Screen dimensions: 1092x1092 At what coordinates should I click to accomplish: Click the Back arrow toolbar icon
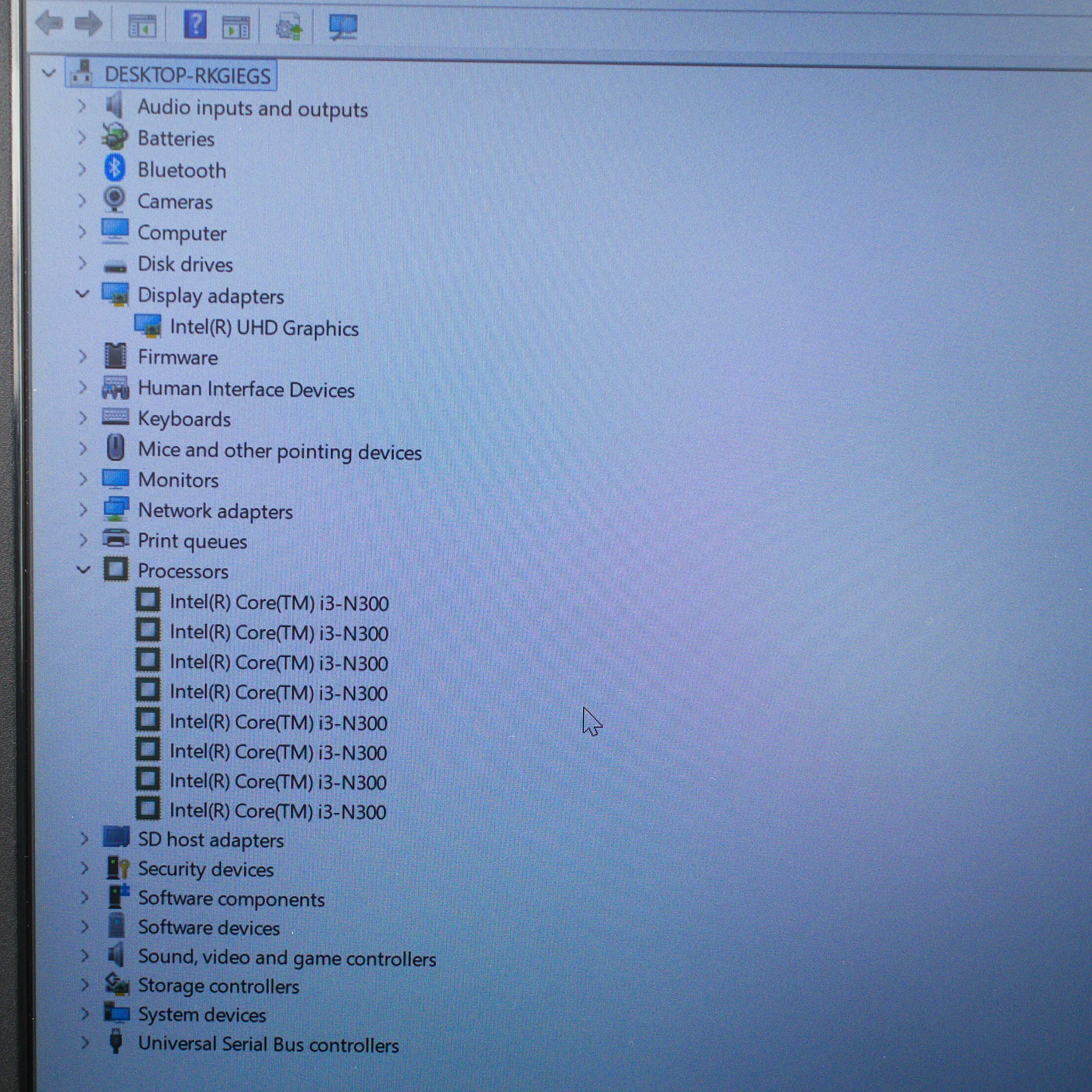(49, 25)
